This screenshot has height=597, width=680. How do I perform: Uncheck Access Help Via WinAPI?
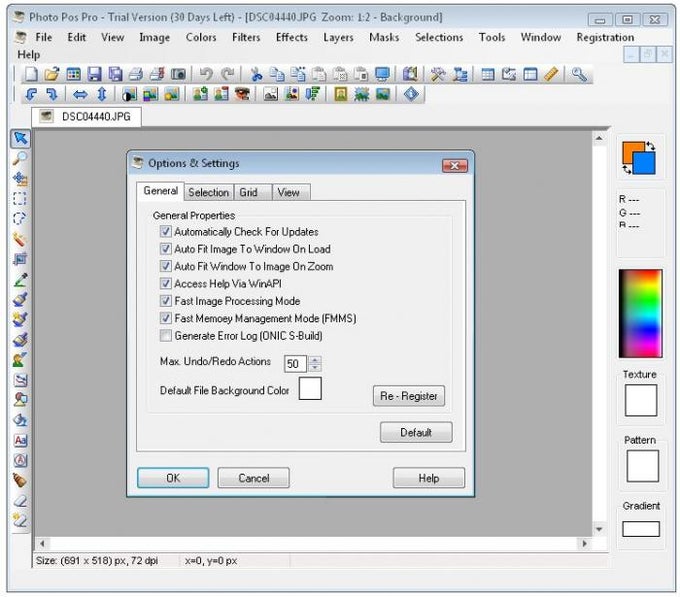165,284
